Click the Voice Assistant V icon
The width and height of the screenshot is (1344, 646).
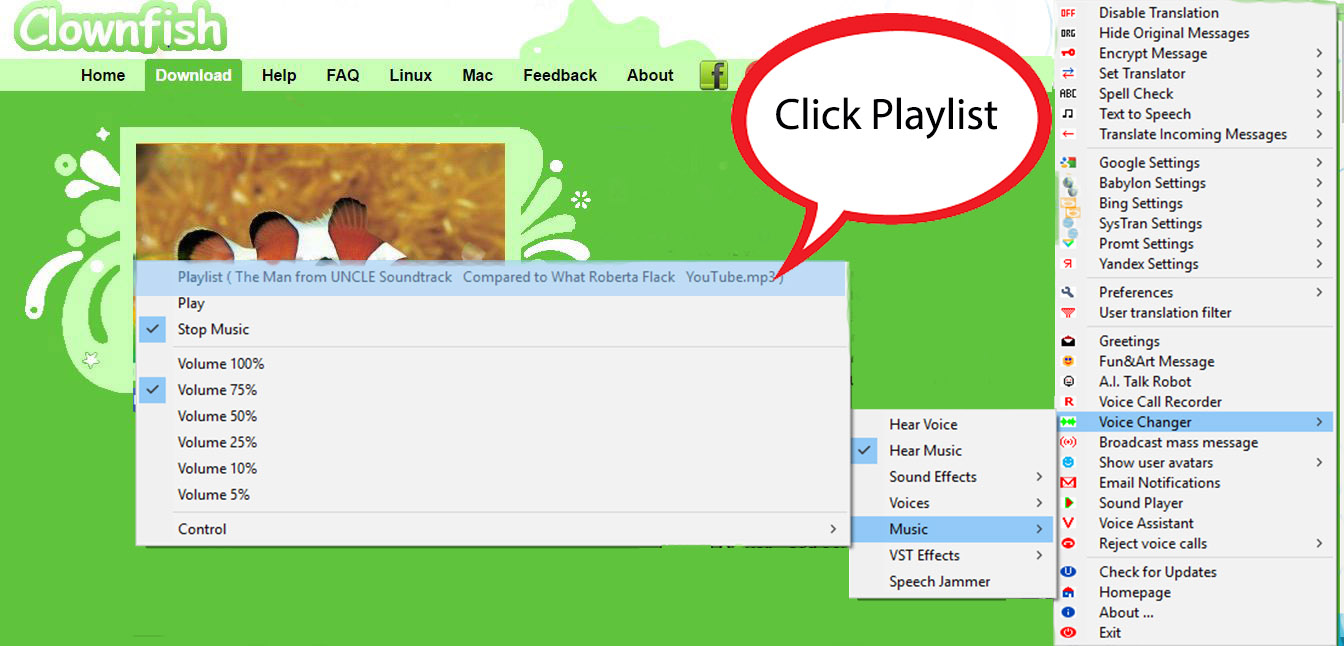point(1068,523)
